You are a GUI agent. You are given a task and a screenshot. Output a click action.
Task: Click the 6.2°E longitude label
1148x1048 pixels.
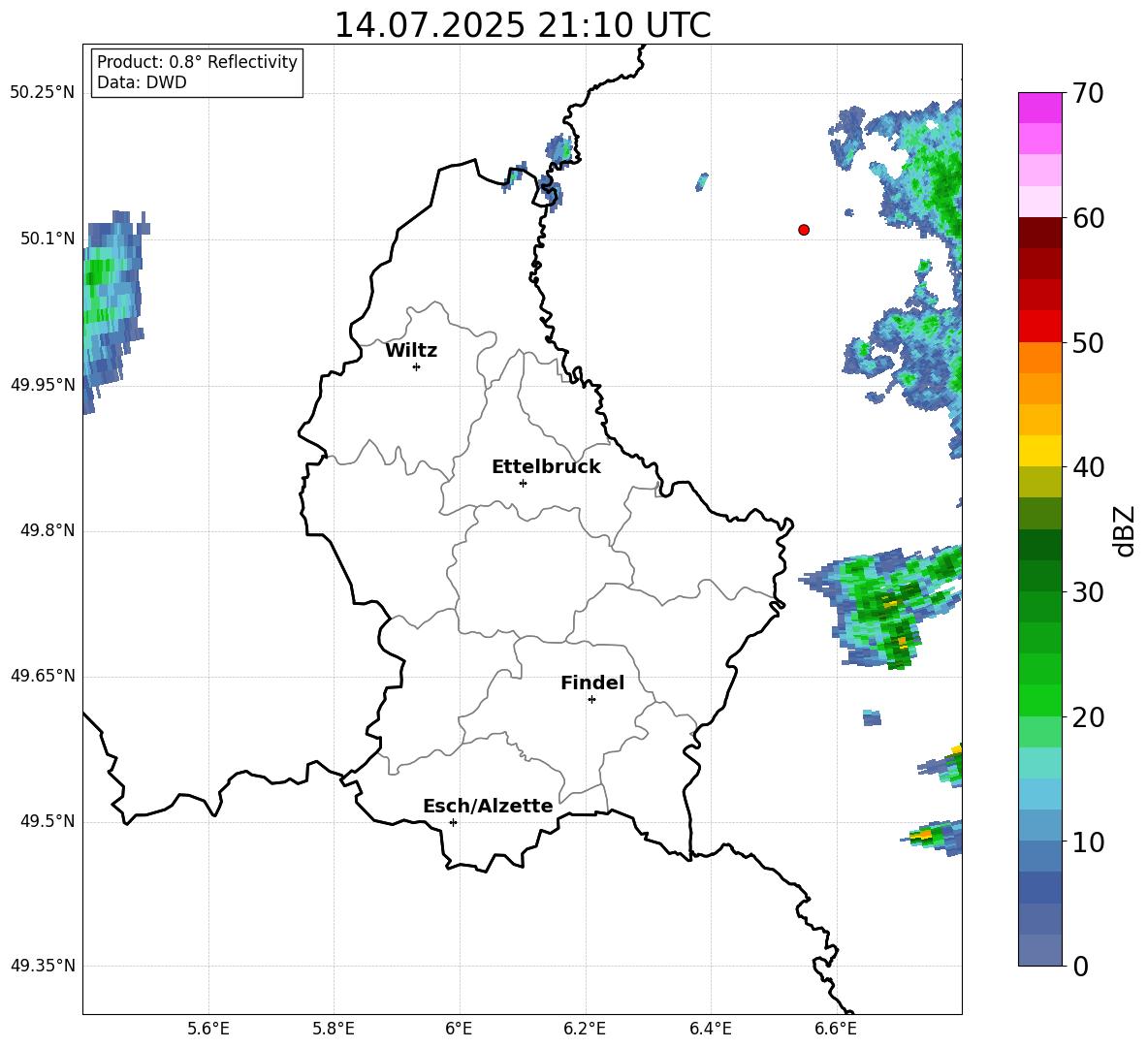click(x=585, y=1029)
